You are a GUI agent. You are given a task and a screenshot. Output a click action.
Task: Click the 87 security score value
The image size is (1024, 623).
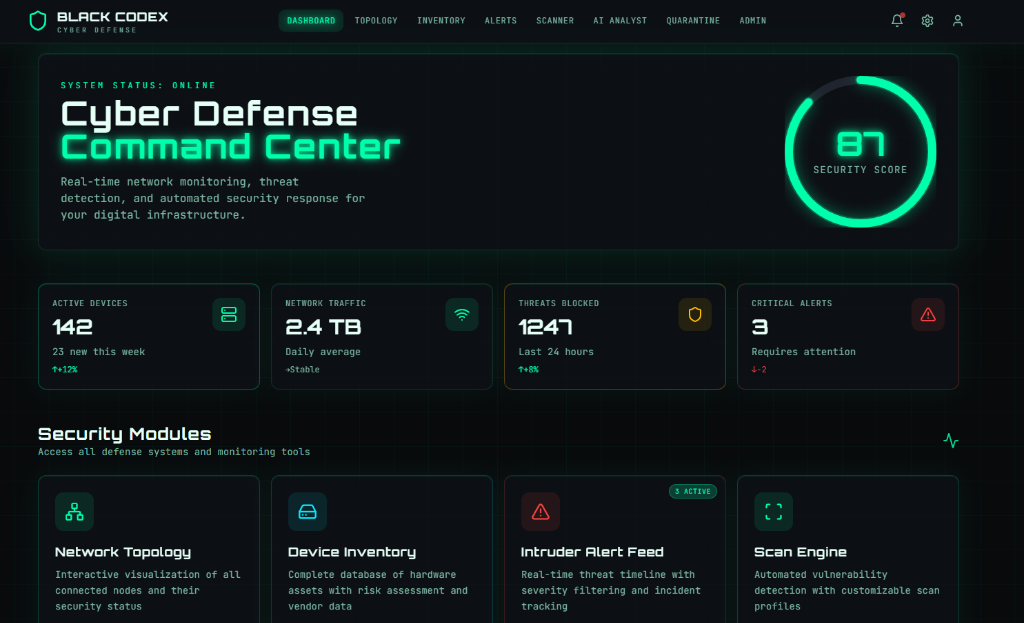tap(861, 144)
